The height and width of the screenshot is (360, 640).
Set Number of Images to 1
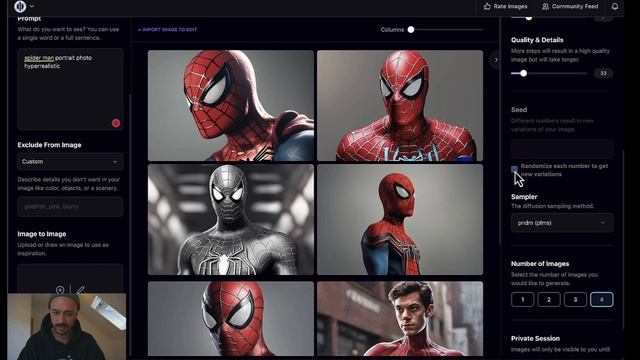(522, 300)
